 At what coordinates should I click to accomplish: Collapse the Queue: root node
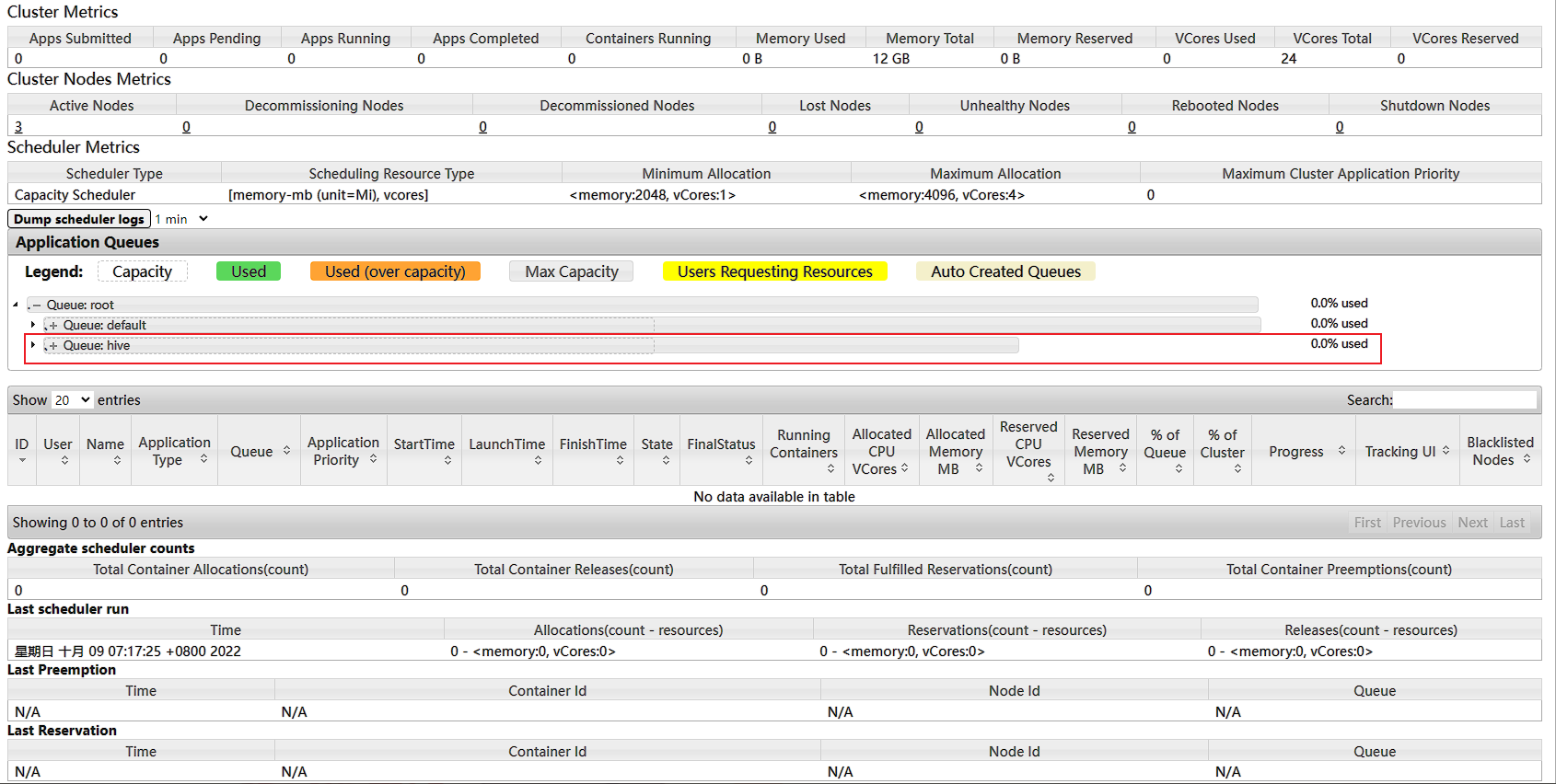click(16, 305)
